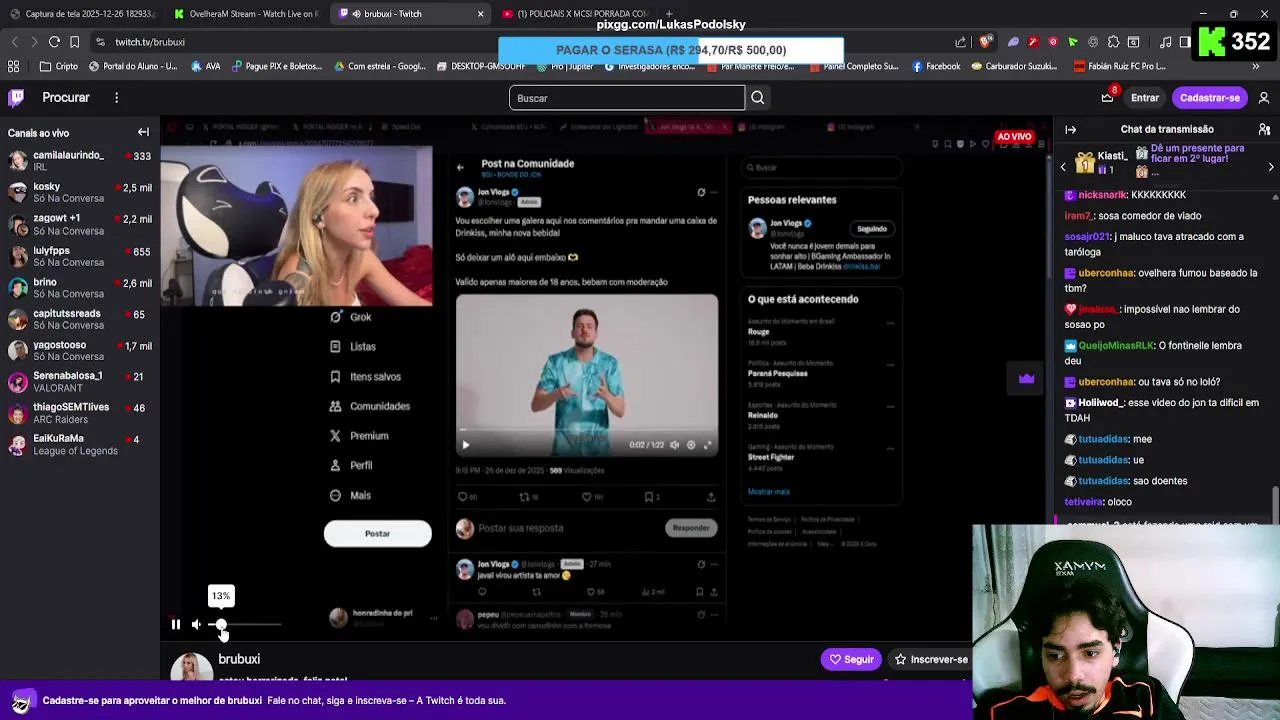Reload the page
Viewport: 1280px width, 720px height.
(x=54, y=42)
